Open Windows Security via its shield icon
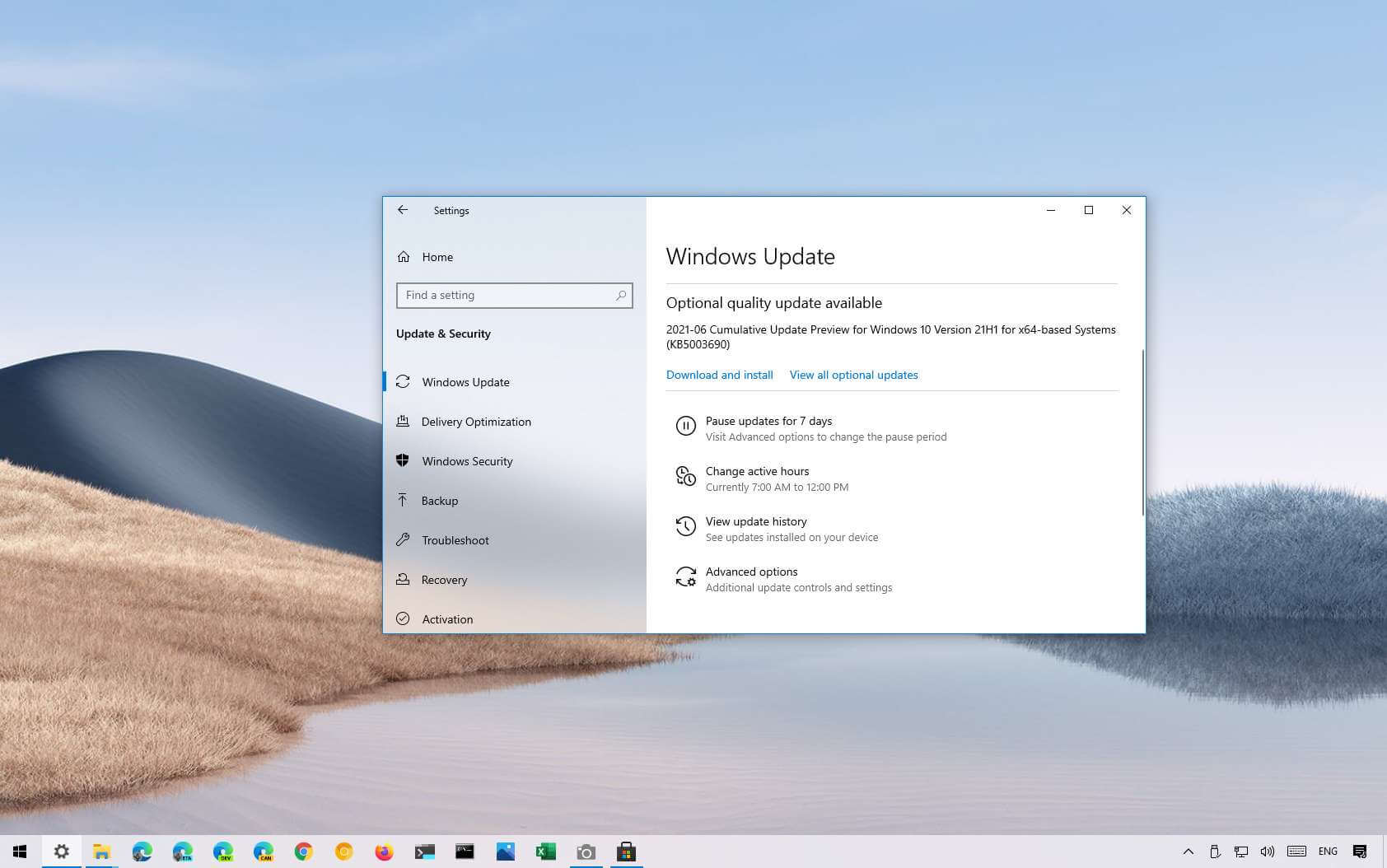This screenshot has width=1387, height=868. (x=403, y=460)
